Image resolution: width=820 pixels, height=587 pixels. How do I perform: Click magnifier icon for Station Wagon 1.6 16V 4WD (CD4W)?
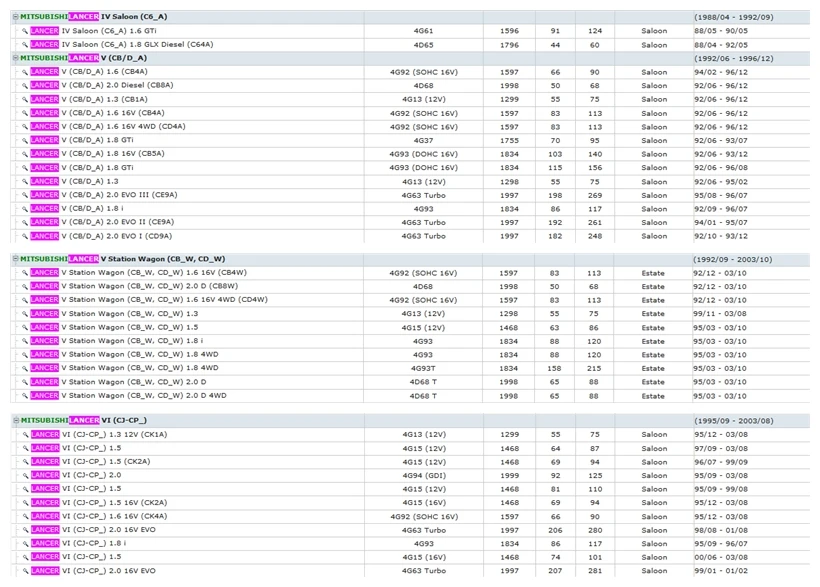tap(25, 300)
